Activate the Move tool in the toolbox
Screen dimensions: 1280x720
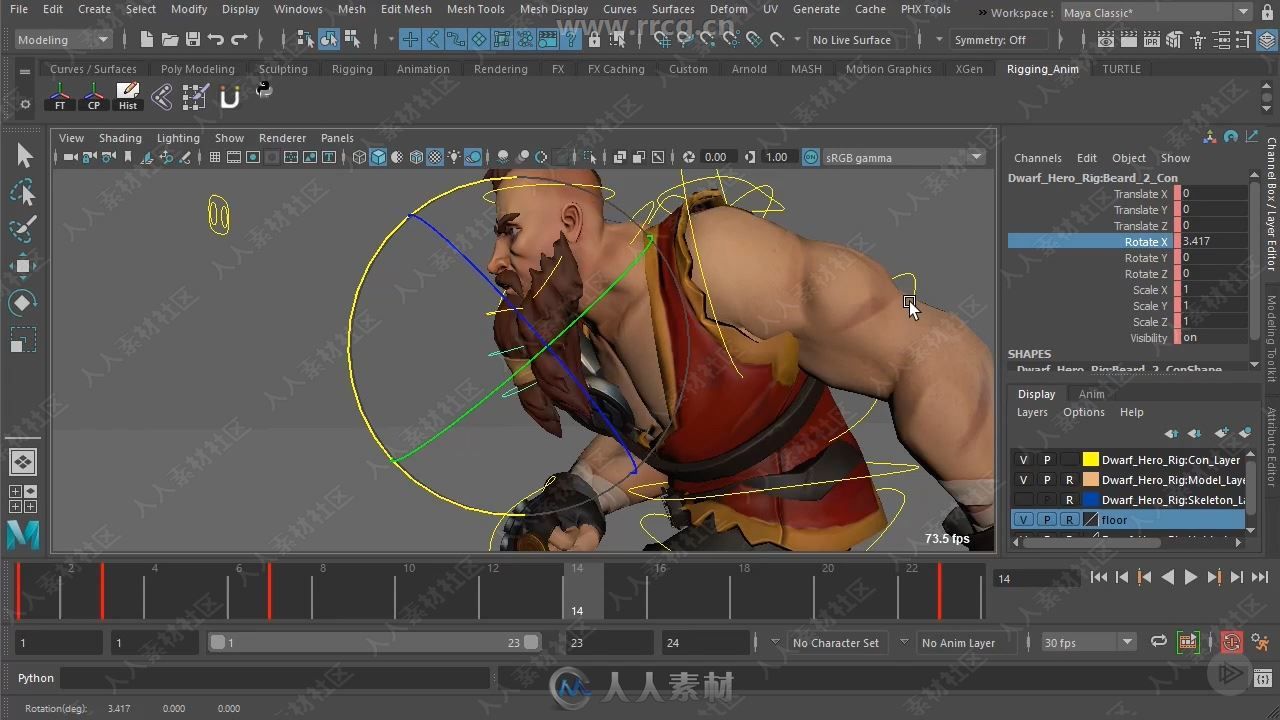24,266
